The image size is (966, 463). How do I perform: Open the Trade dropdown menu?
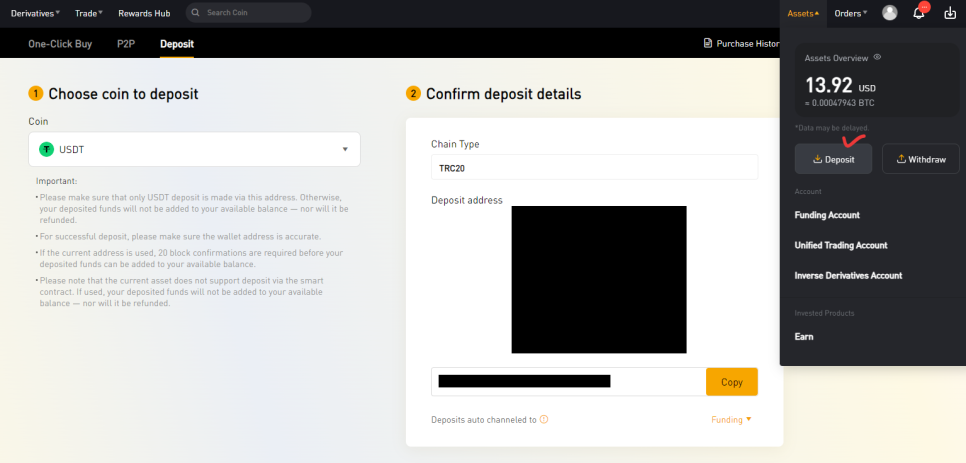[x=89, y=13]
